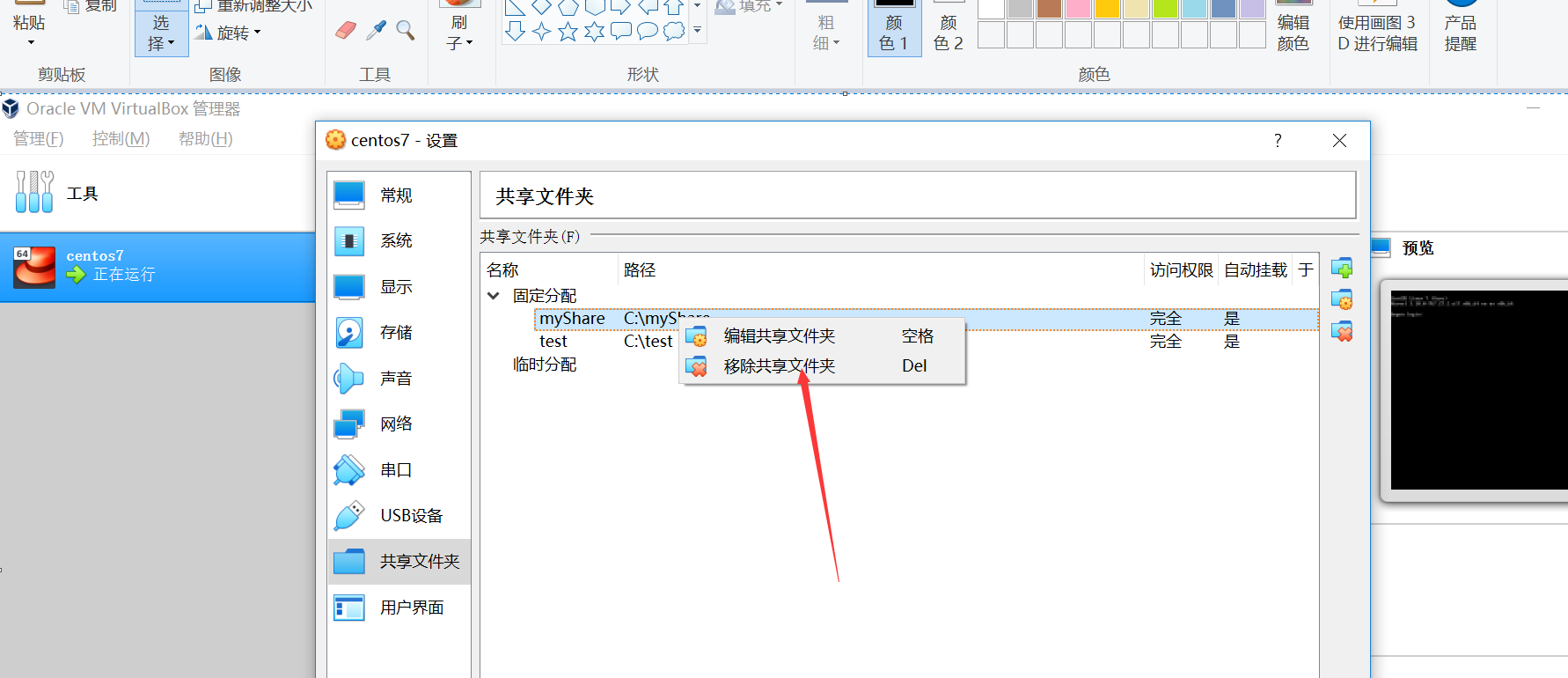Click Color 1 (颜色 1) button

point(894,28)
